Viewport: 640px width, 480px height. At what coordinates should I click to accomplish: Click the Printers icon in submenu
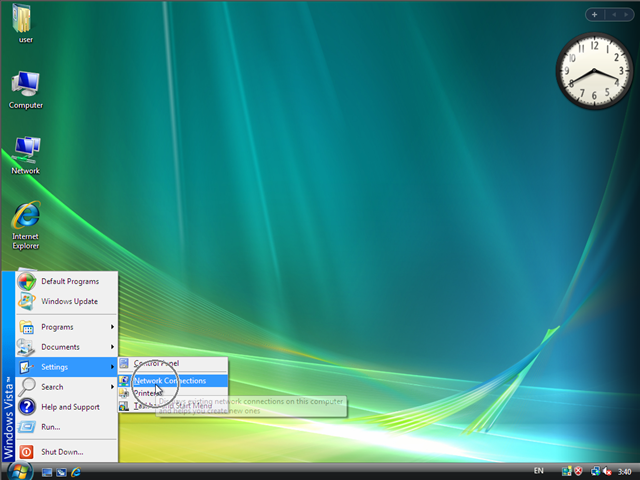[124, 393]
